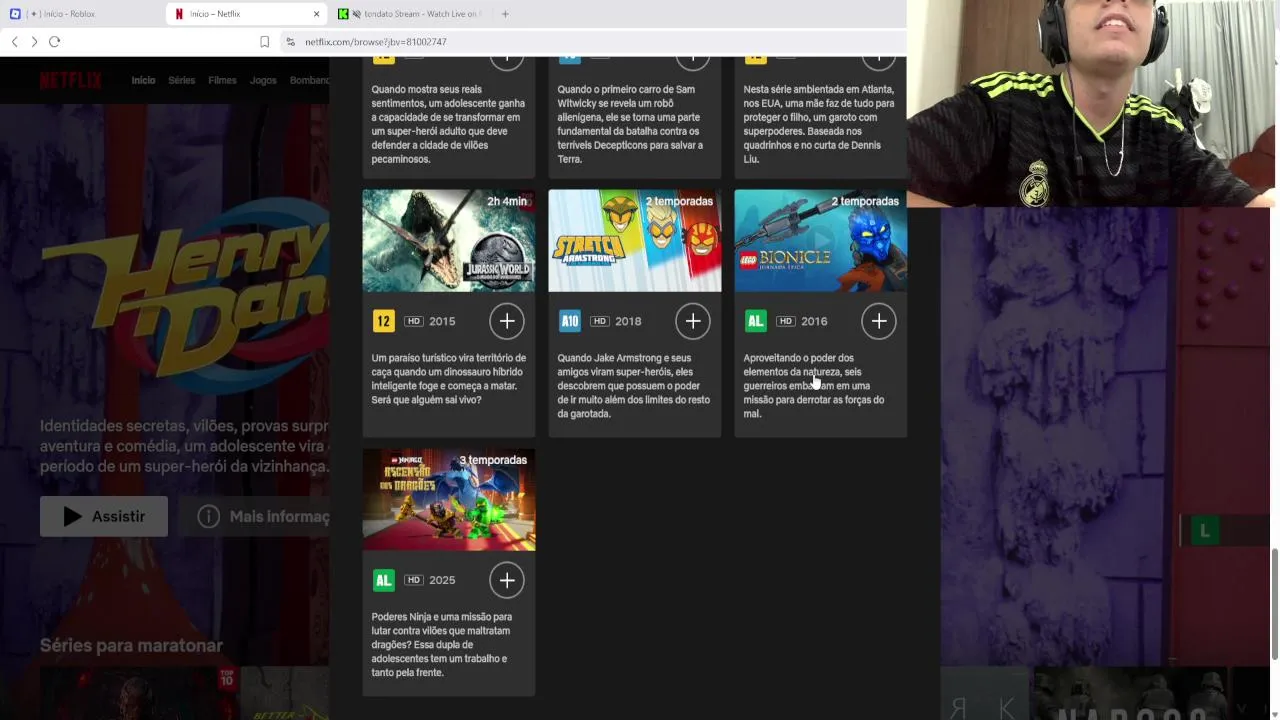The width and height of the screenshot is (1280, 720).
Task: Switch to the tondato Stream tab
Action: click(x=410, y=14)
